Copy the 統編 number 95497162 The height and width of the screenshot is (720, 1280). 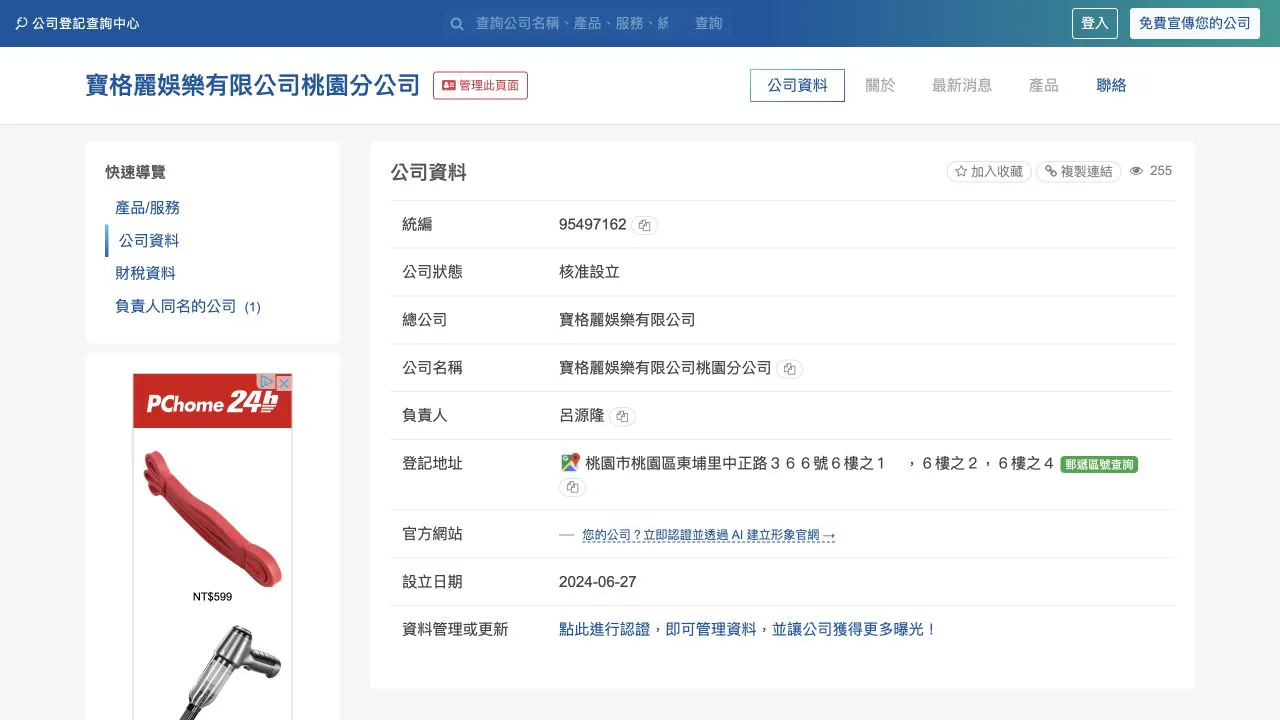(645, 225)
